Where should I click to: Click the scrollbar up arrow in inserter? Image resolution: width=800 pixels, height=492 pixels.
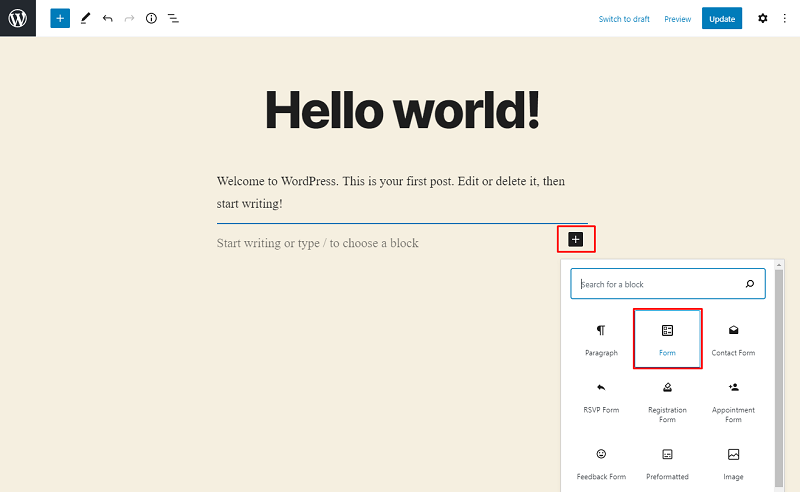[779, 265]
